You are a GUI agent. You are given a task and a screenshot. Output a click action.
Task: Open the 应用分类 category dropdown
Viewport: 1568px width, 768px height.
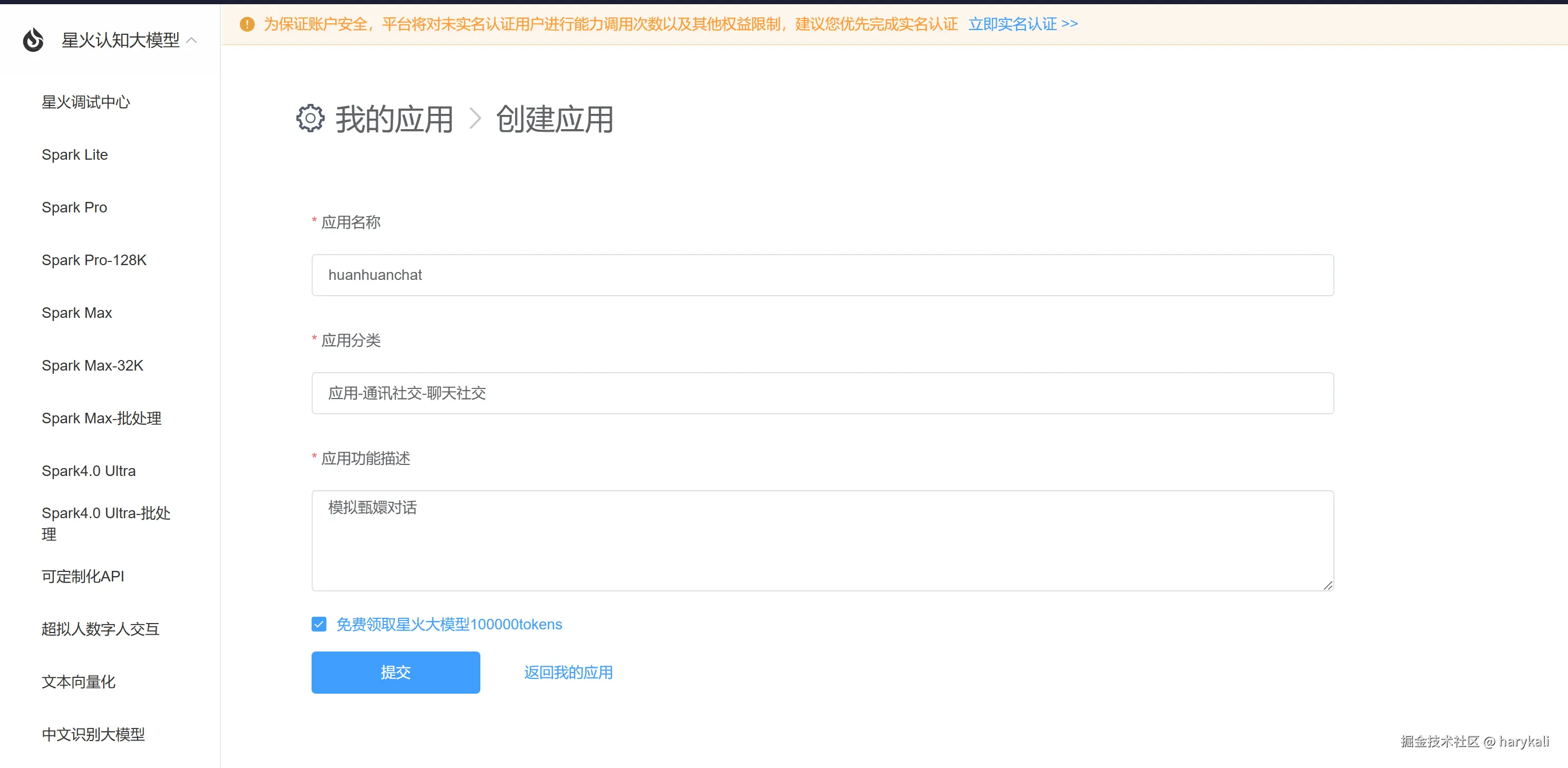pyautogui.click(x=822, y=393)
